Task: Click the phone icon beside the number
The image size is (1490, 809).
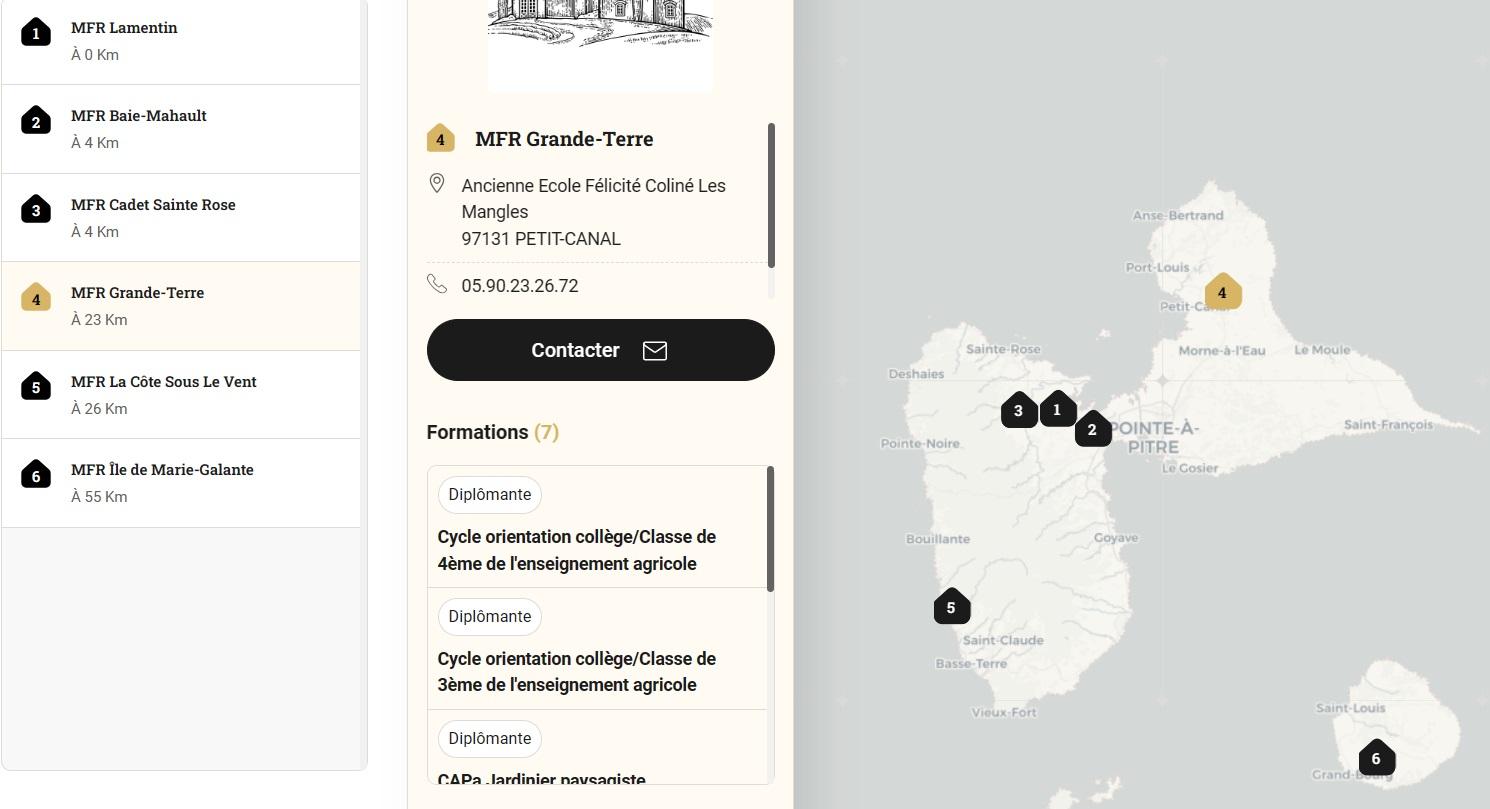Action: 437,284
